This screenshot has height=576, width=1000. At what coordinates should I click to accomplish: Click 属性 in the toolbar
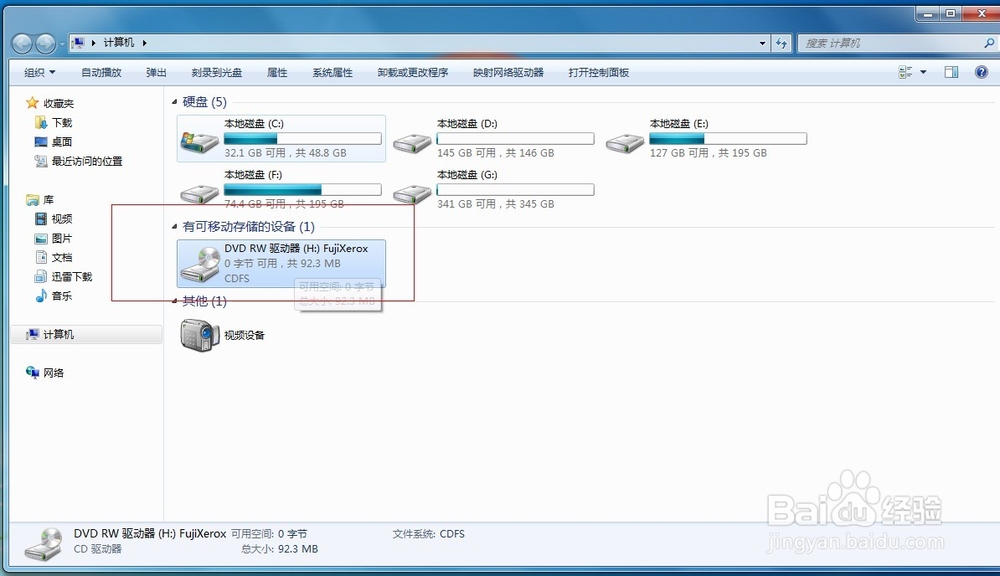(277, 72)
